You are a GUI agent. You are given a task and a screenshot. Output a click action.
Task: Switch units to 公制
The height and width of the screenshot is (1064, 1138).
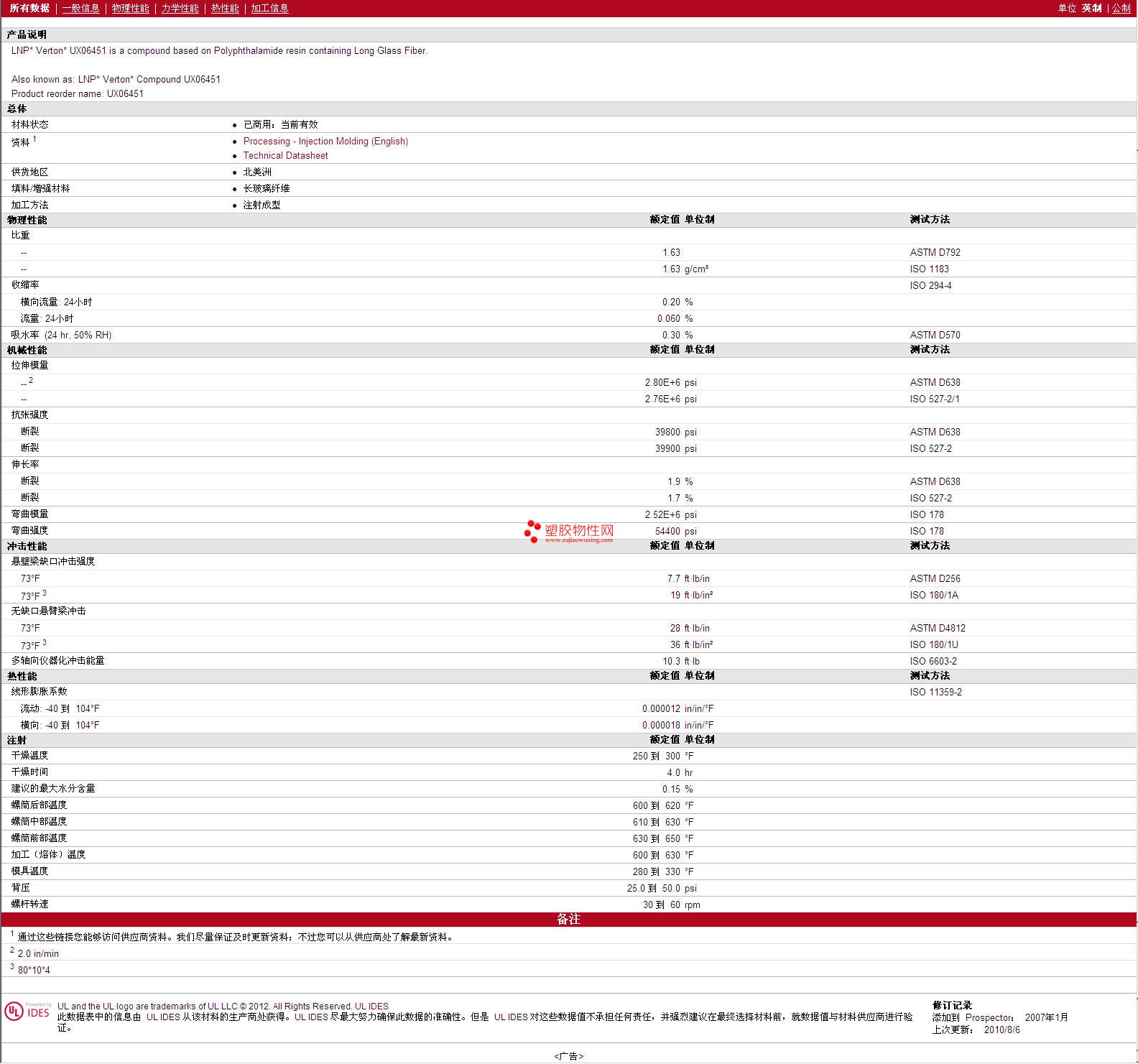[1121, 8]
